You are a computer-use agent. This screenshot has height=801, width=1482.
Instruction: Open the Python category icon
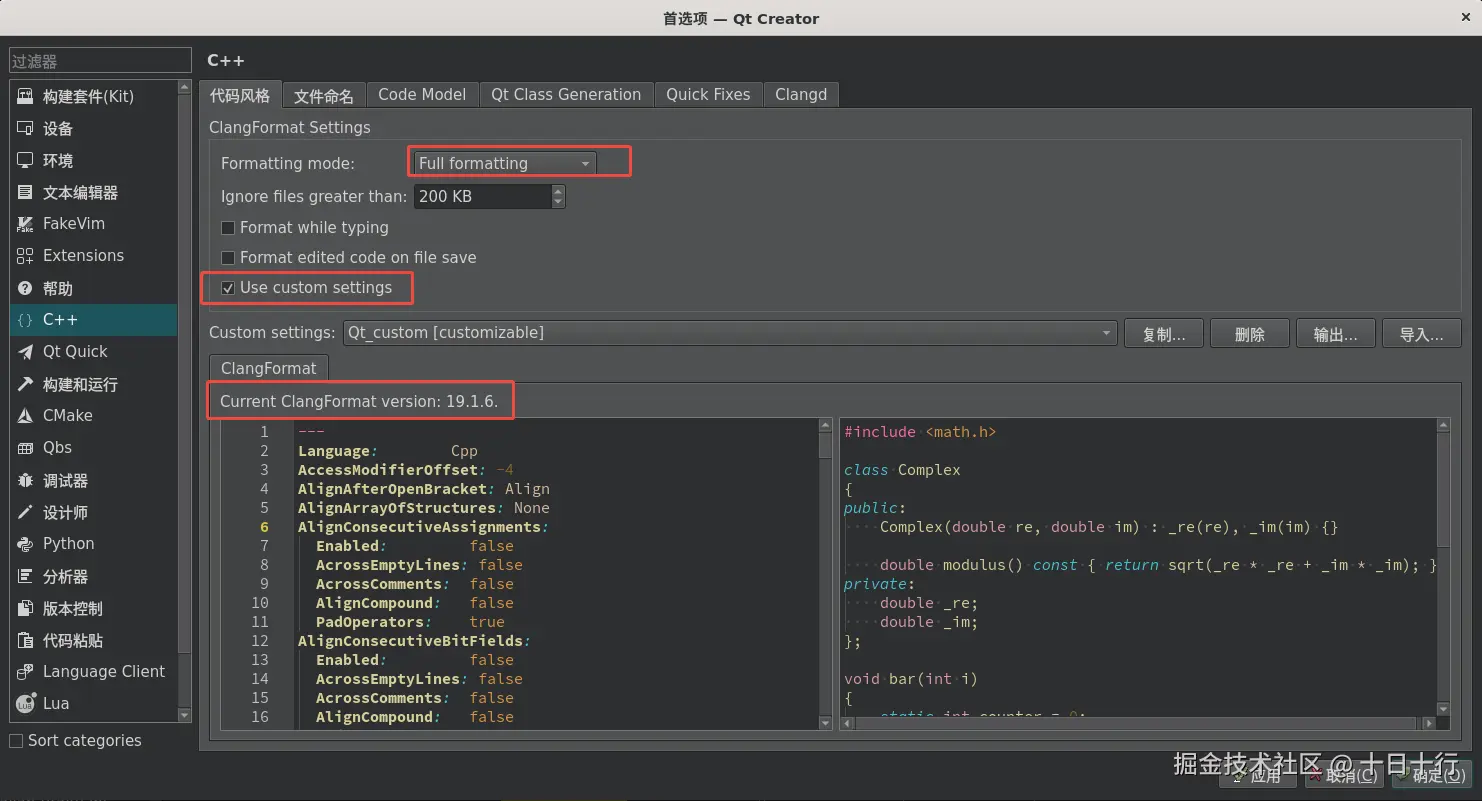(25, 544)
